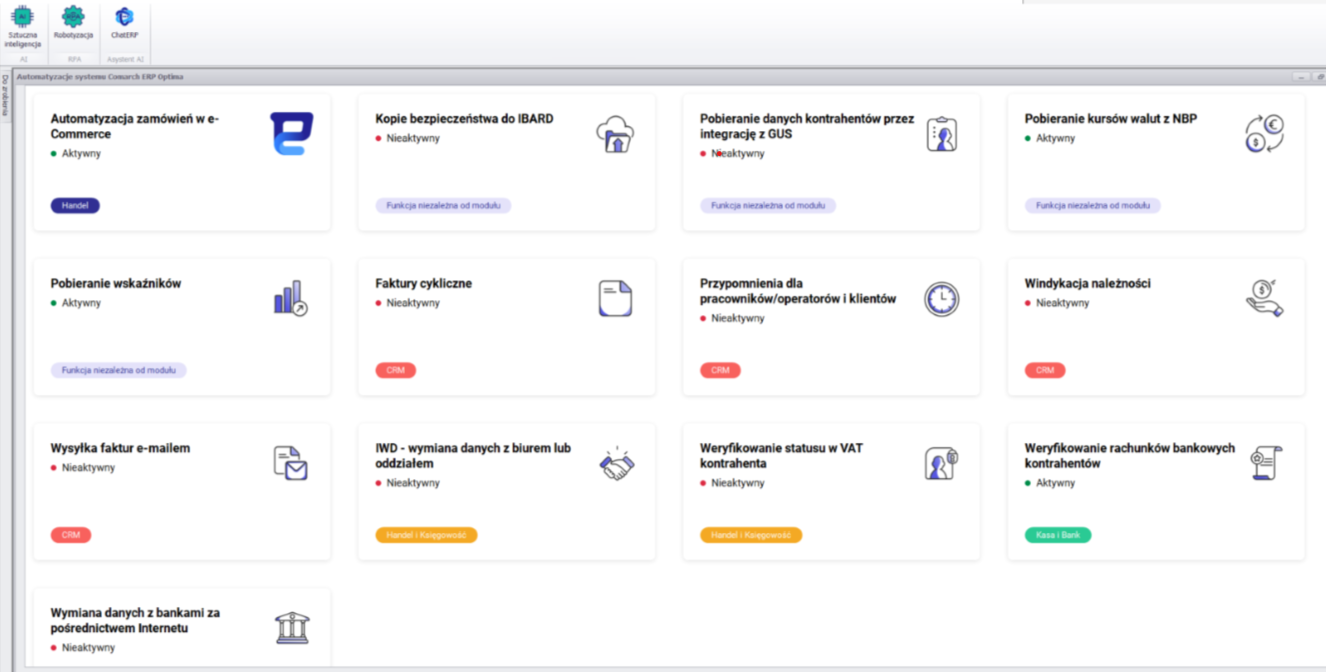Click the IBARD cloud backup icon
Viewport: 1326px width, 672px height.
(x=615, y=134)
